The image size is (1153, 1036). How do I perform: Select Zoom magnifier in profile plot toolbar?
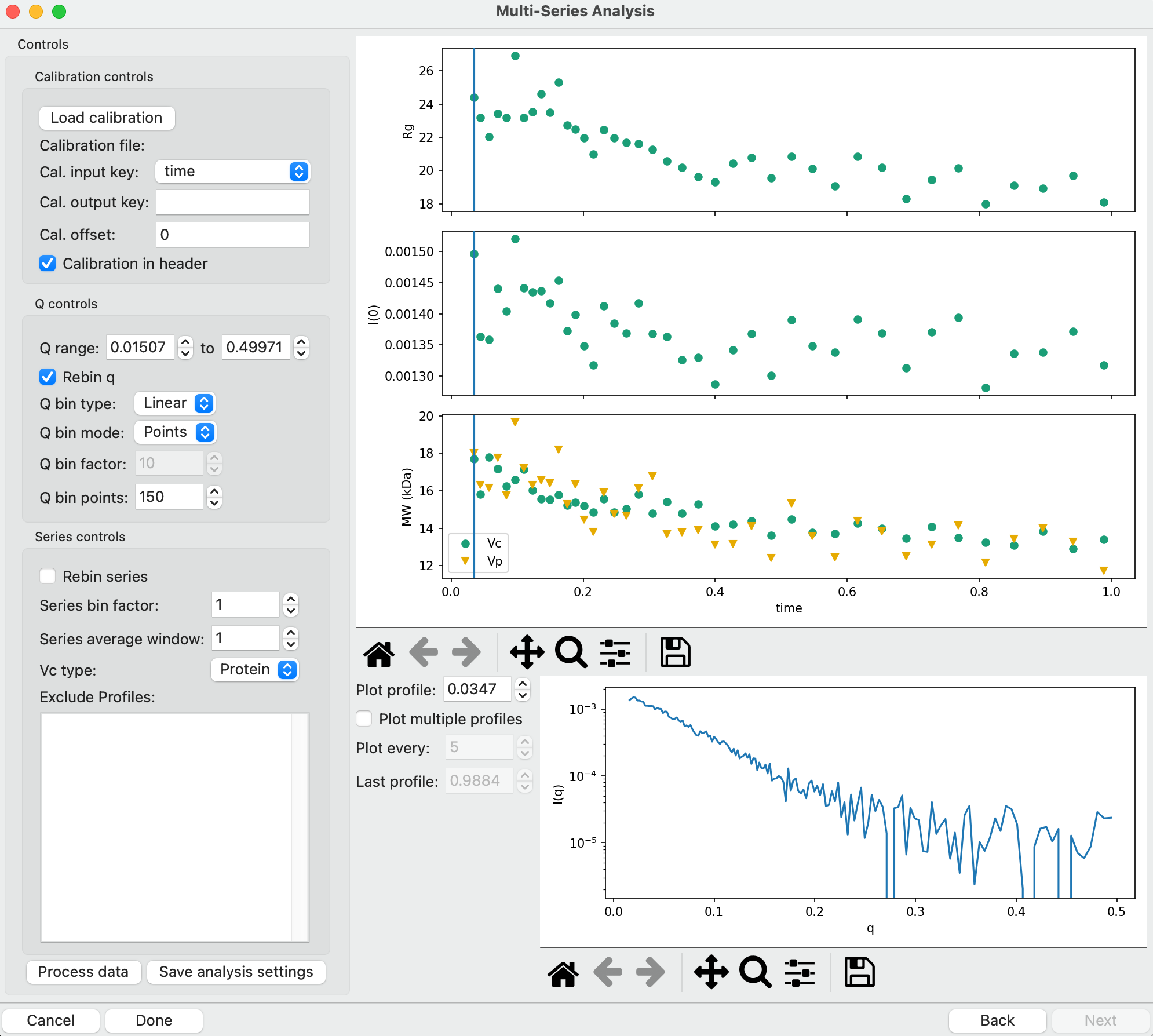point(756,972)
